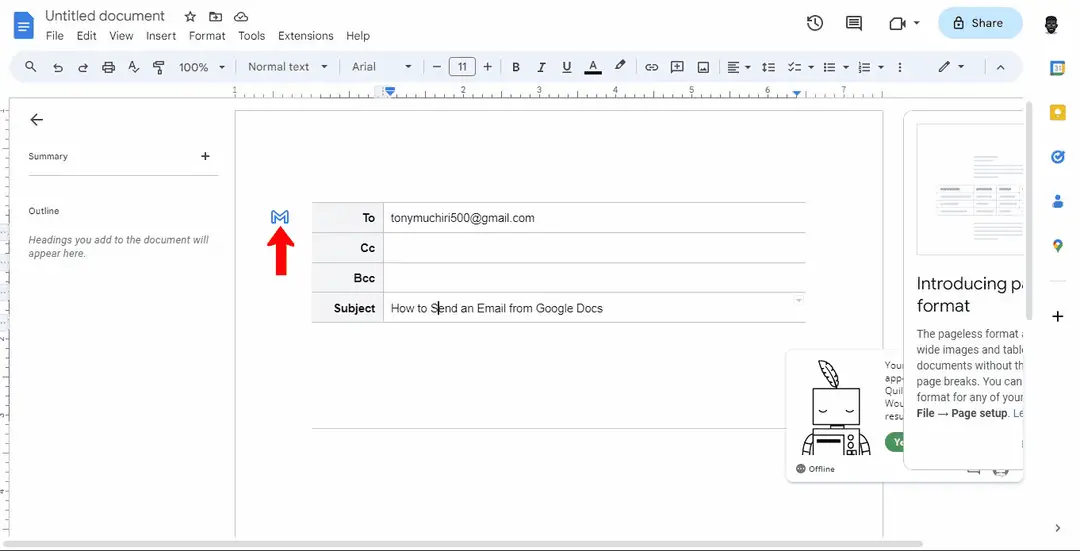
Task: Click the Untitled document title
Action: coord(105,16)
